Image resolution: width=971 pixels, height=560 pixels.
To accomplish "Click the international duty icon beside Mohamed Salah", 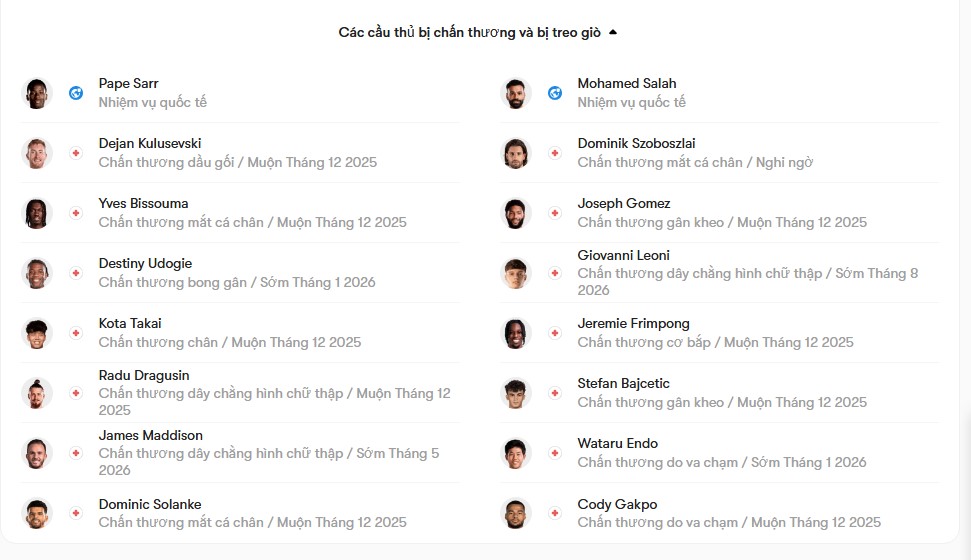I will coord(555,93).
